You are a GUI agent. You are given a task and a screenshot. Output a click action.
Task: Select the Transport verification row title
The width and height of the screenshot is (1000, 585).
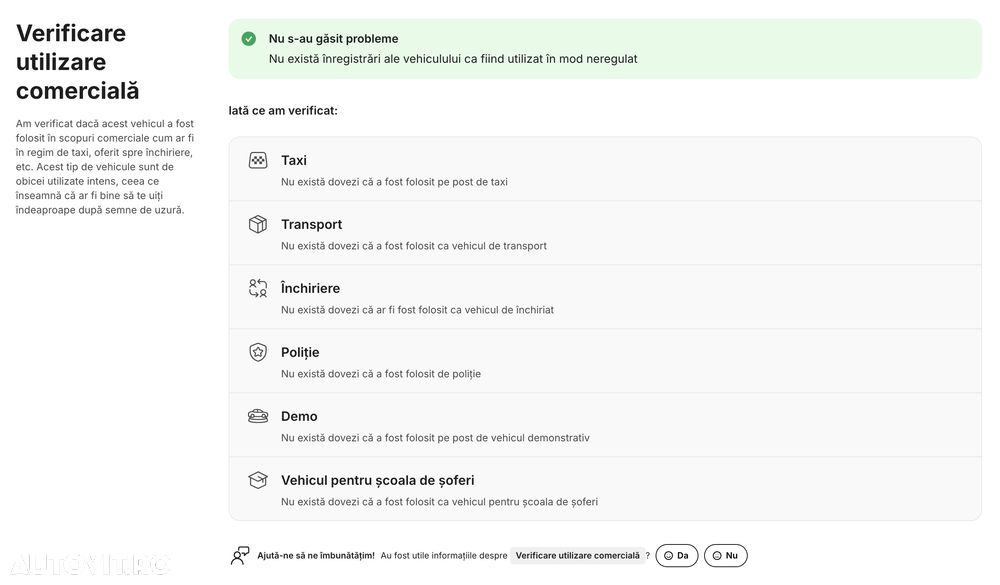tap(311, 225)
